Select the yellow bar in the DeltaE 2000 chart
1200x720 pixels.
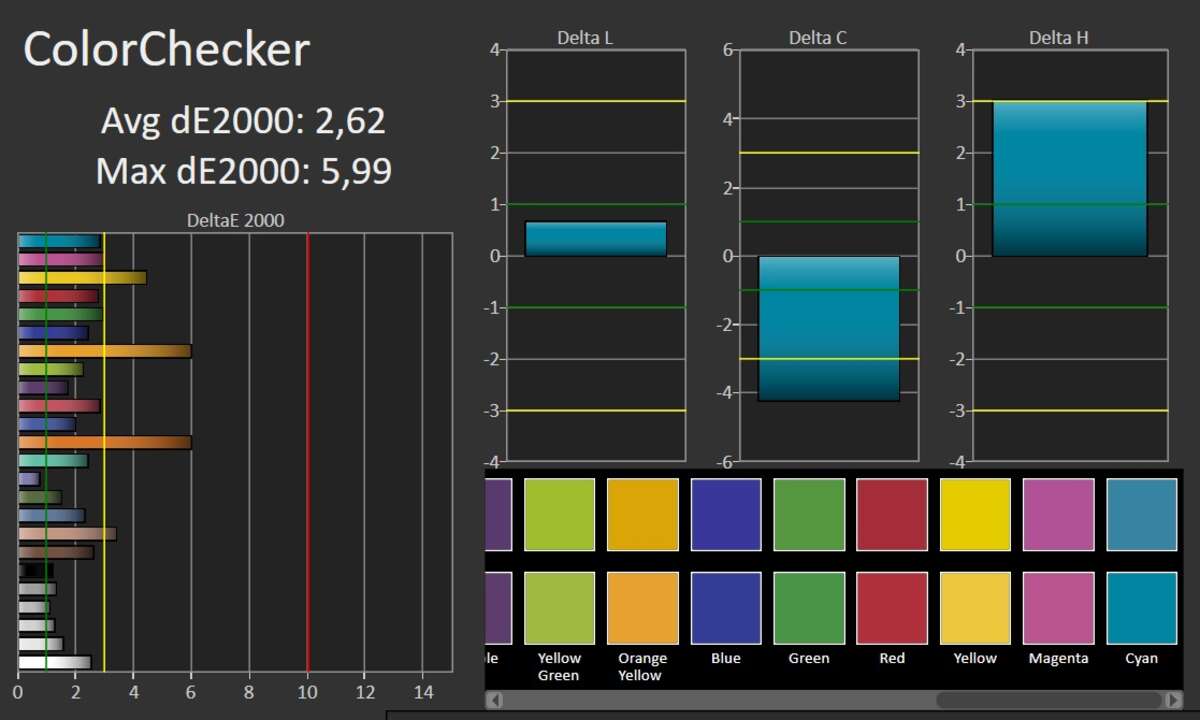click(x=82, y=277)
